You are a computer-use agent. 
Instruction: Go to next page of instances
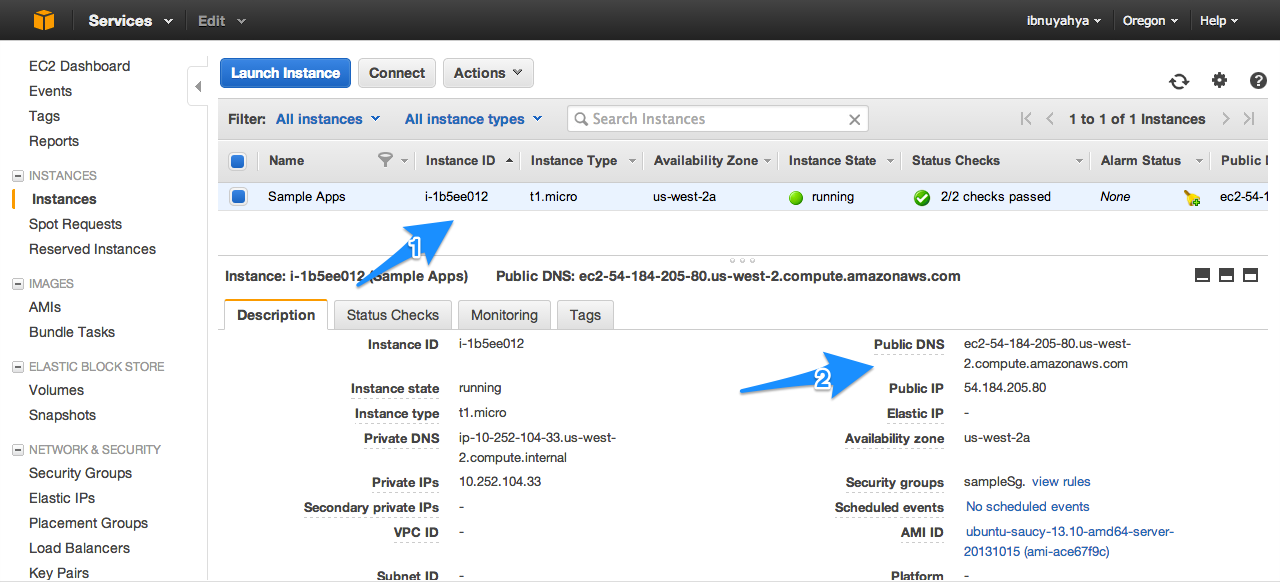tap(1226, 119)
